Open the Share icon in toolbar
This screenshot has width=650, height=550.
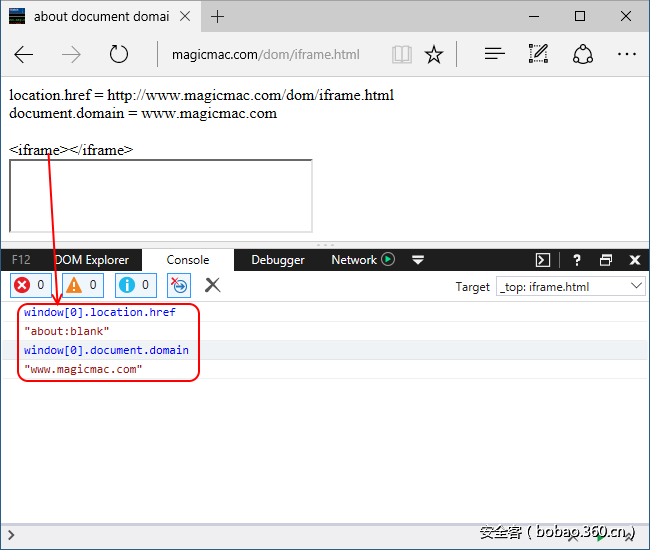pos(583,55)
